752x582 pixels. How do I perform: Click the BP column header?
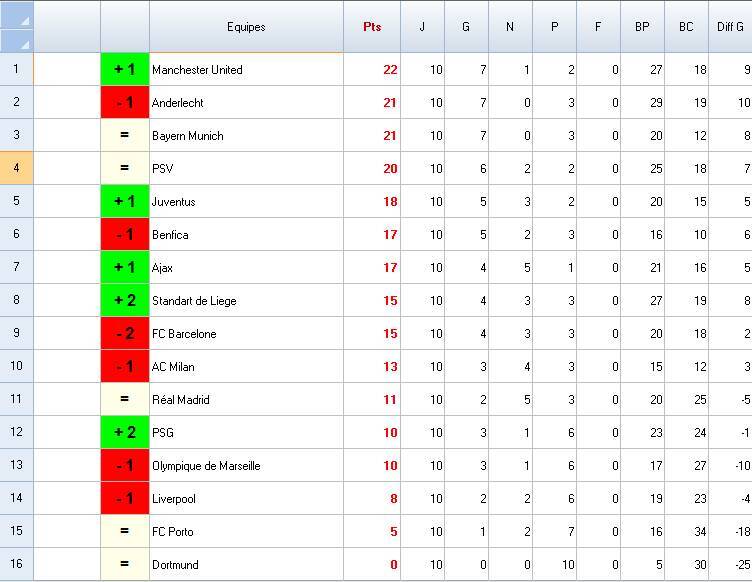[x=642, y=27]
